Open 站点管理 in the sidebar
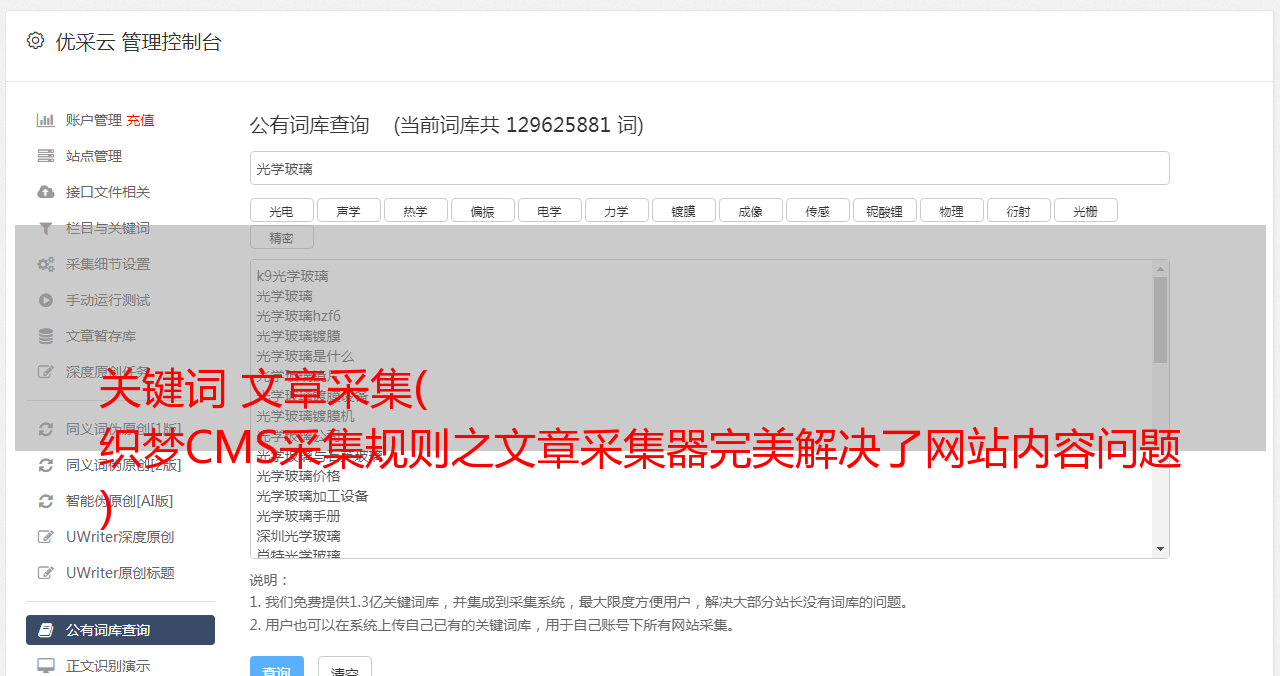 (x=94, y=156)
